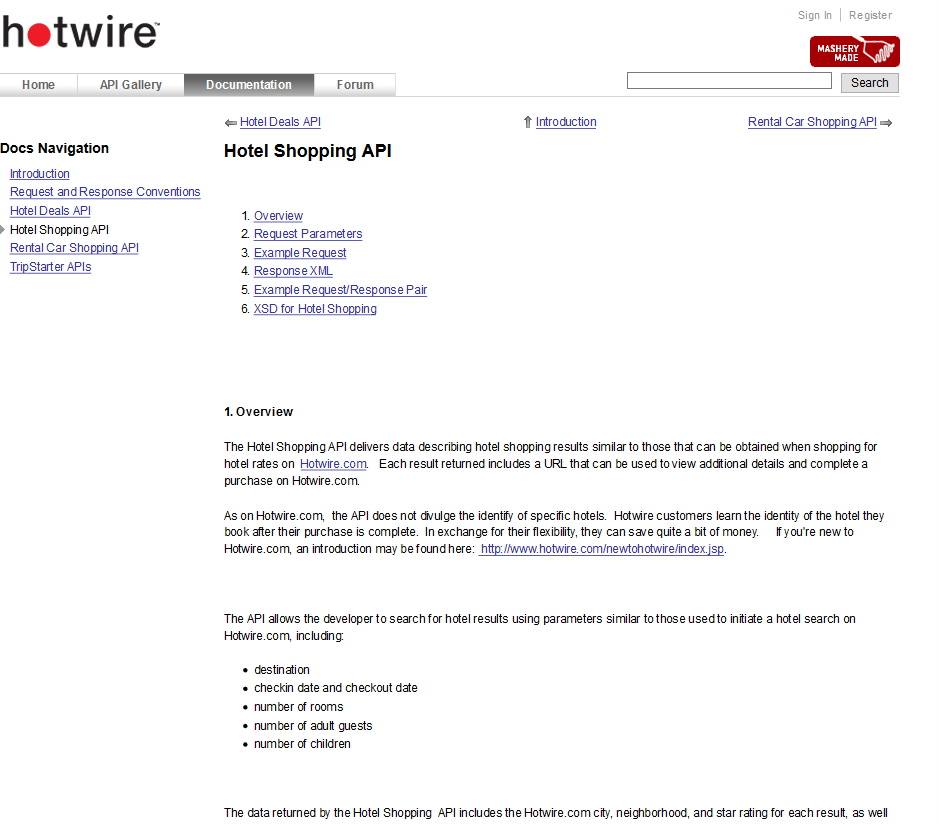Open Hotel Deals API in sidebar
939x824 pixels.
[x=50, y=211]
